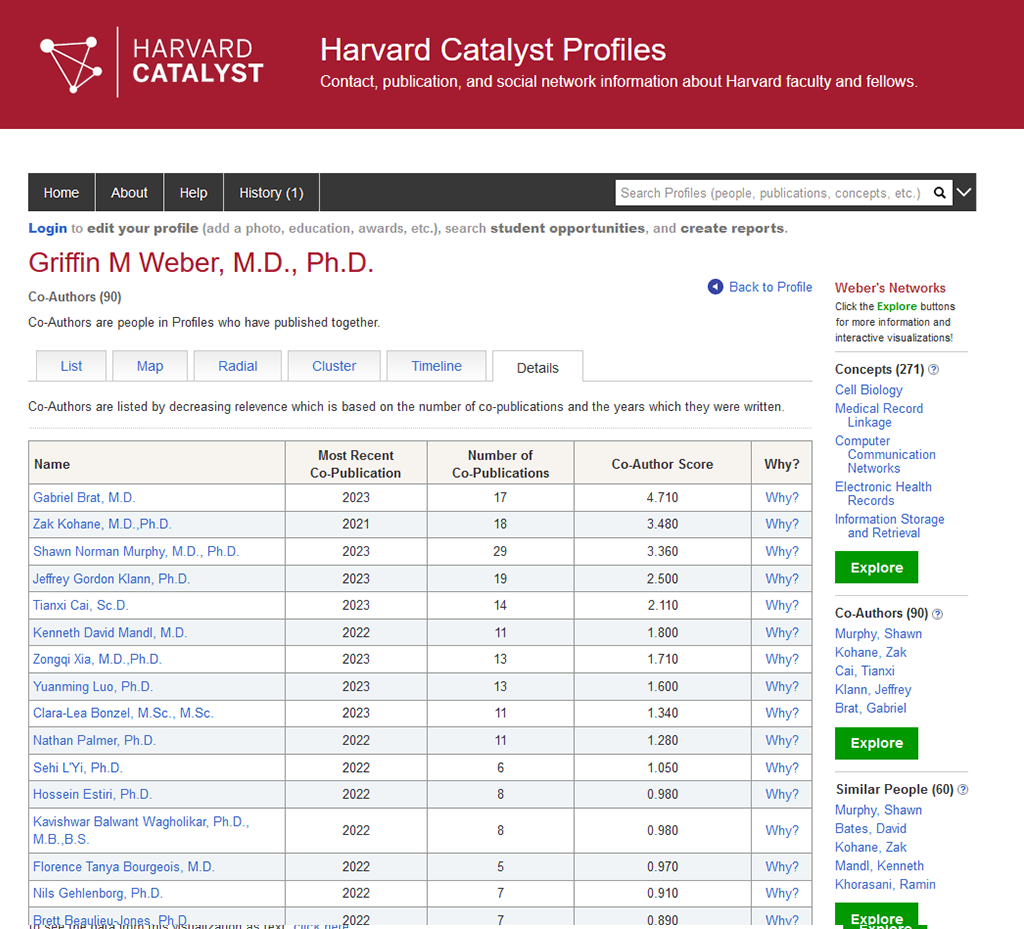Click the help icon next to Concepts (271)
Viewport: 1024px width, 929px height.
pos(934,370)
